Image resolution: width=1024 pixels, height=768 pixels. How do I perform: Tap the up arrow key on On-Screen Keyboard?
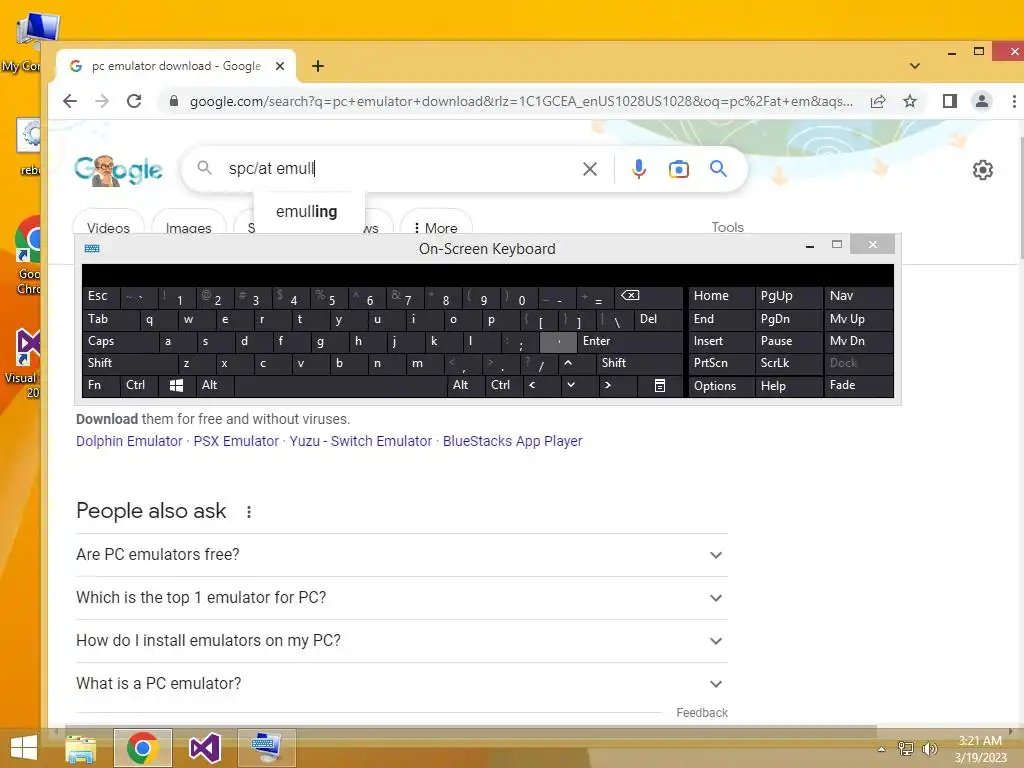click(568, 363)
